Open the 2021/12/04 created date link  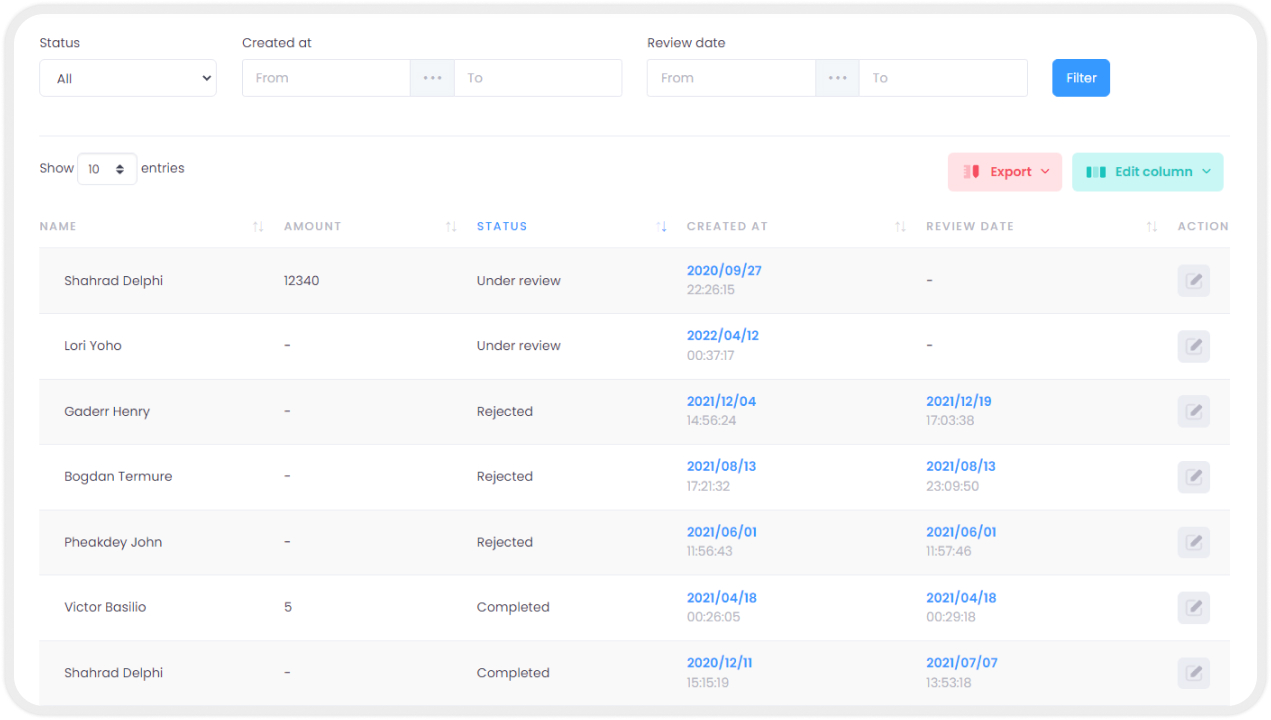[x=721, y=401]
